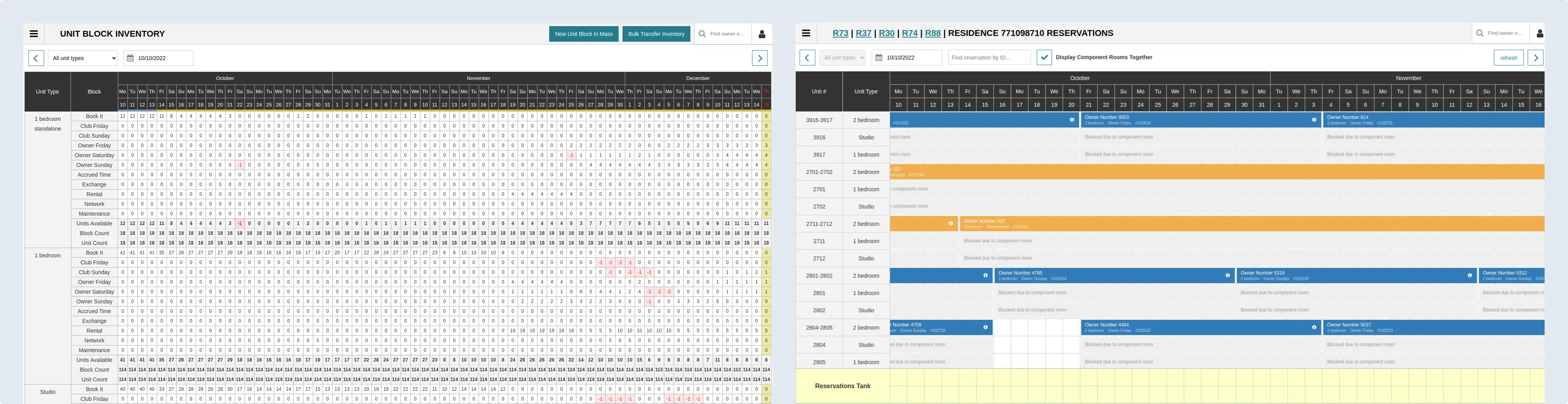Click the Bulk Transfer Inventory button
The image size is (1568, 404).
[656, 34]
